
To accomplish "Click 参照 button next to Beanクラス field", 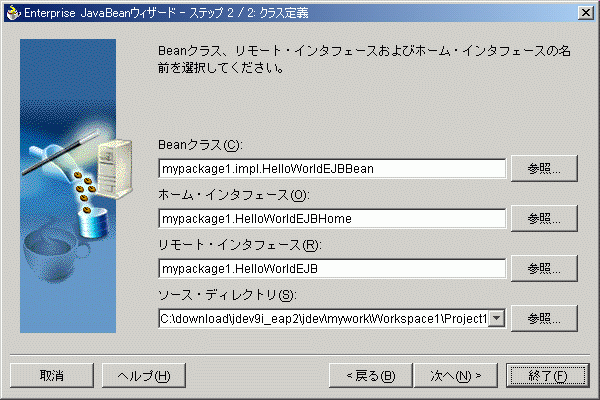I will pos(544,169).
